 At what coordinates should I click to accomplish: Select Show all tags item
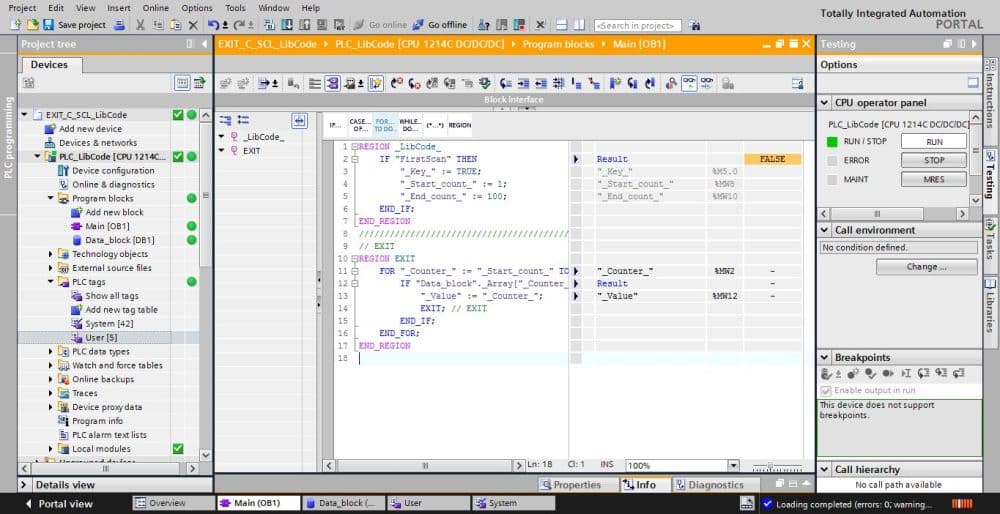[112, 296]
